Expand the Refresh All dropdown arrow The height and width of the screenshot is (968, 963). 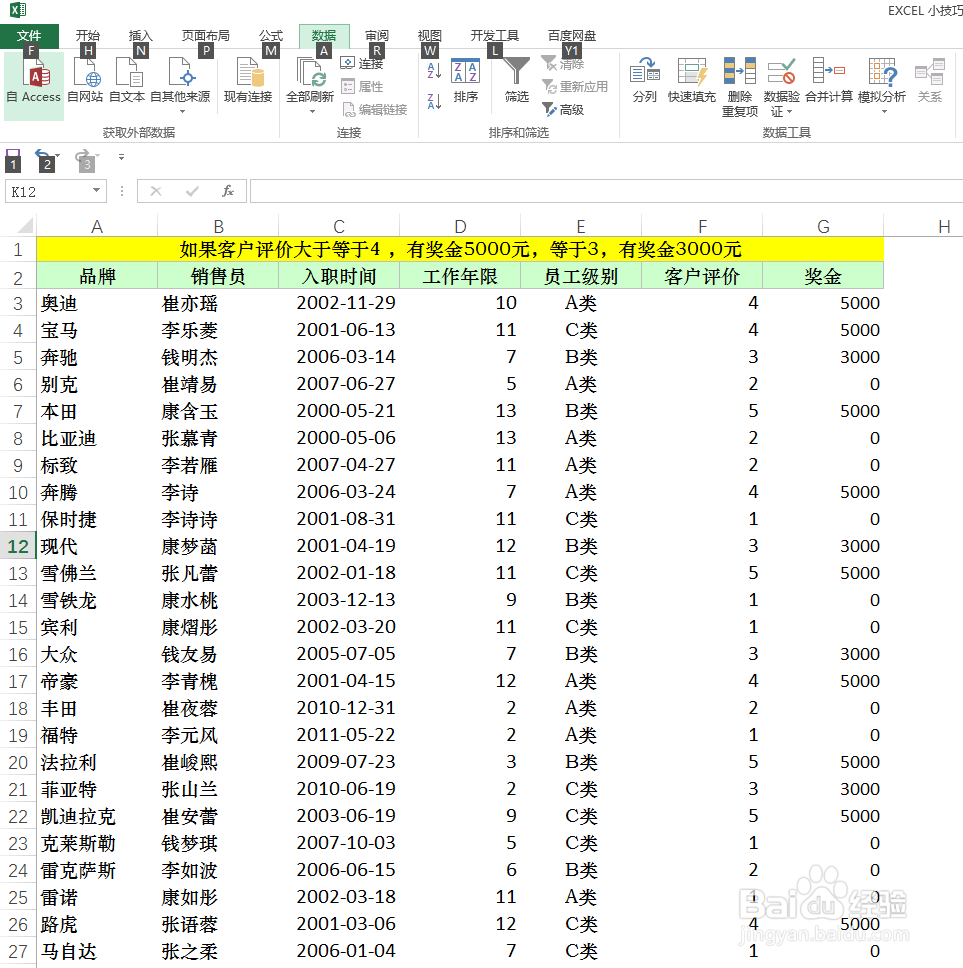(312, 112)
